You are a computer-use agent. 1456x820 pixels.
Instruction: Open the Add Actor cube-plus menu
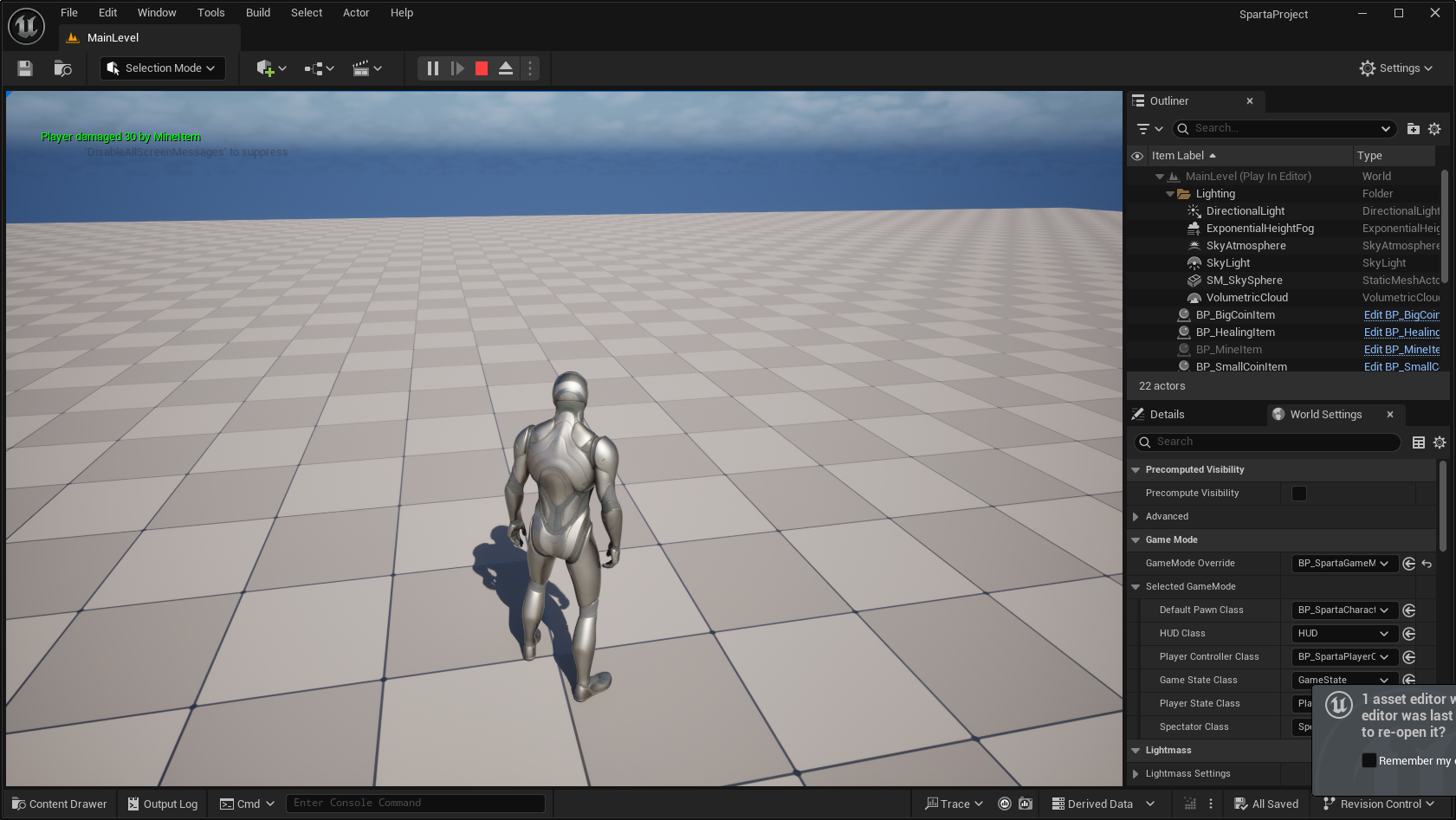click(x=271, y=68)
